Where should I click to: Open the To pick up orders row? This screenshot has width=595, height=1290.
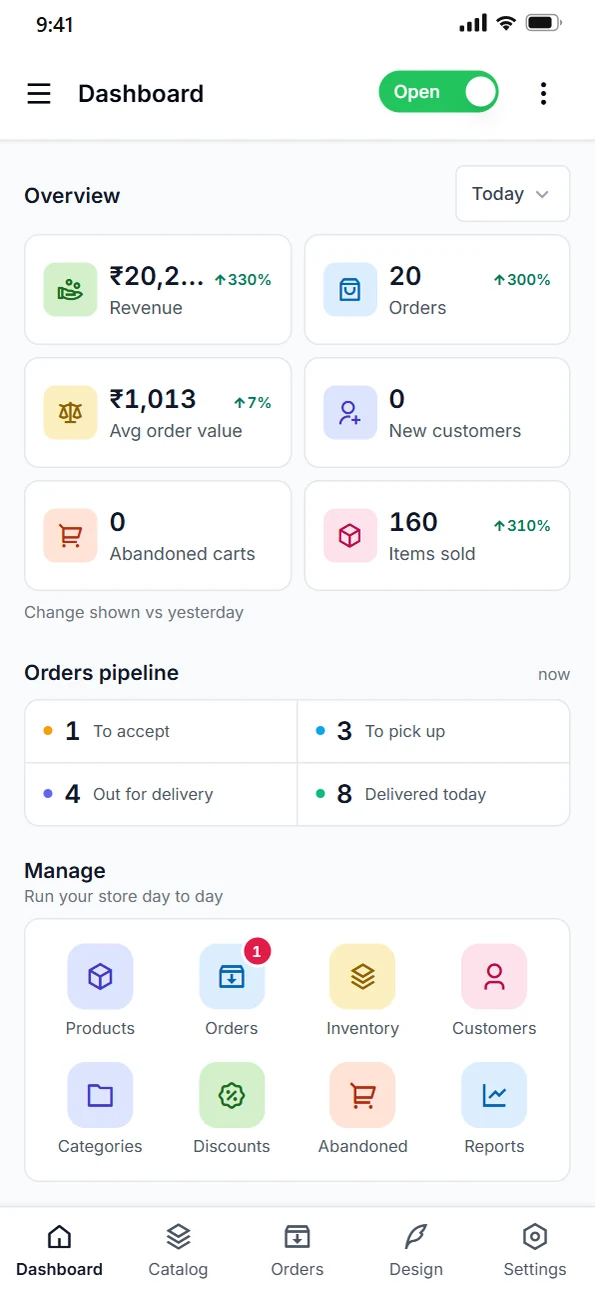(x=434, y=732)
